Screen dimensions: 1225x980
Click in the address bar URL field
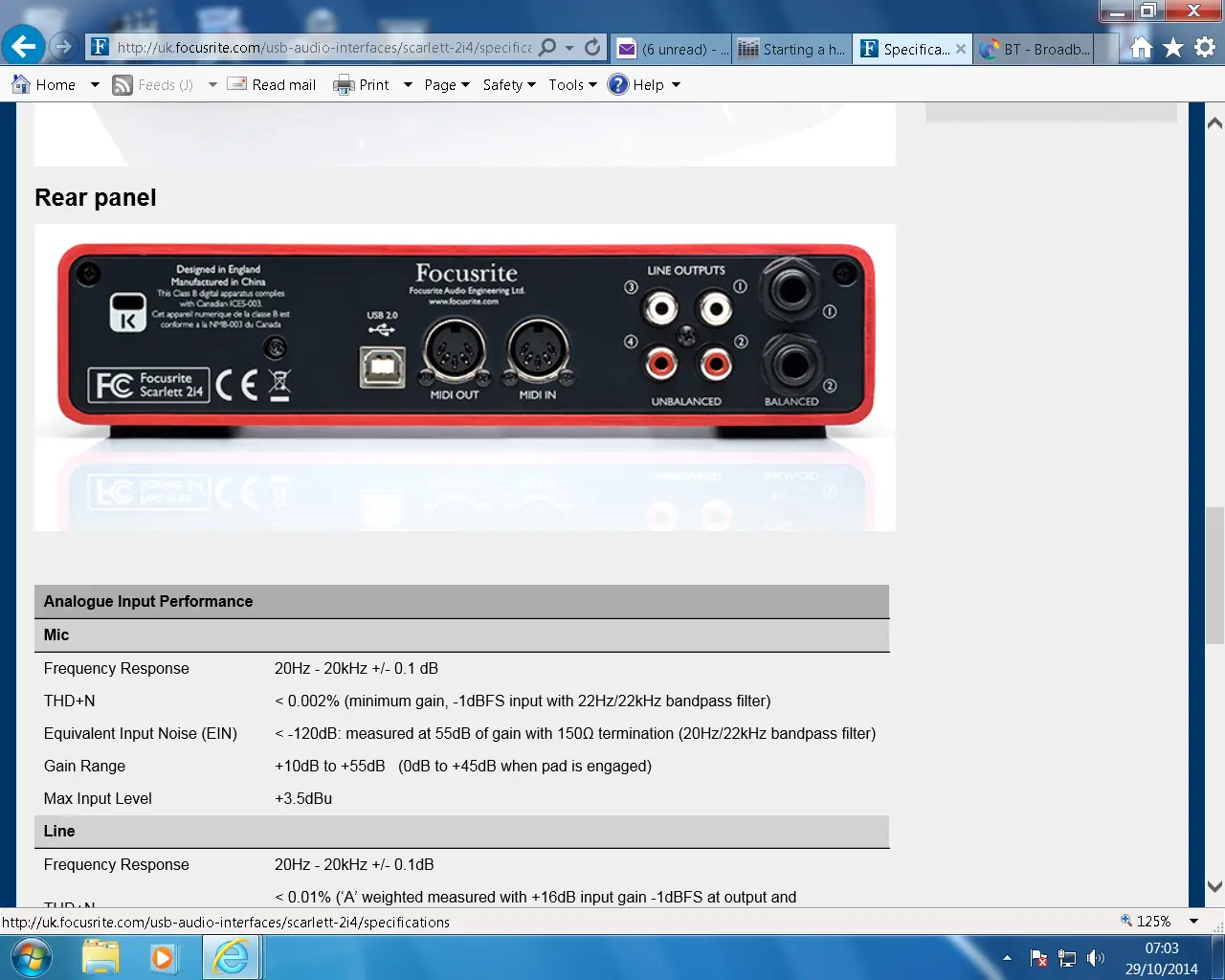(323, 47)
